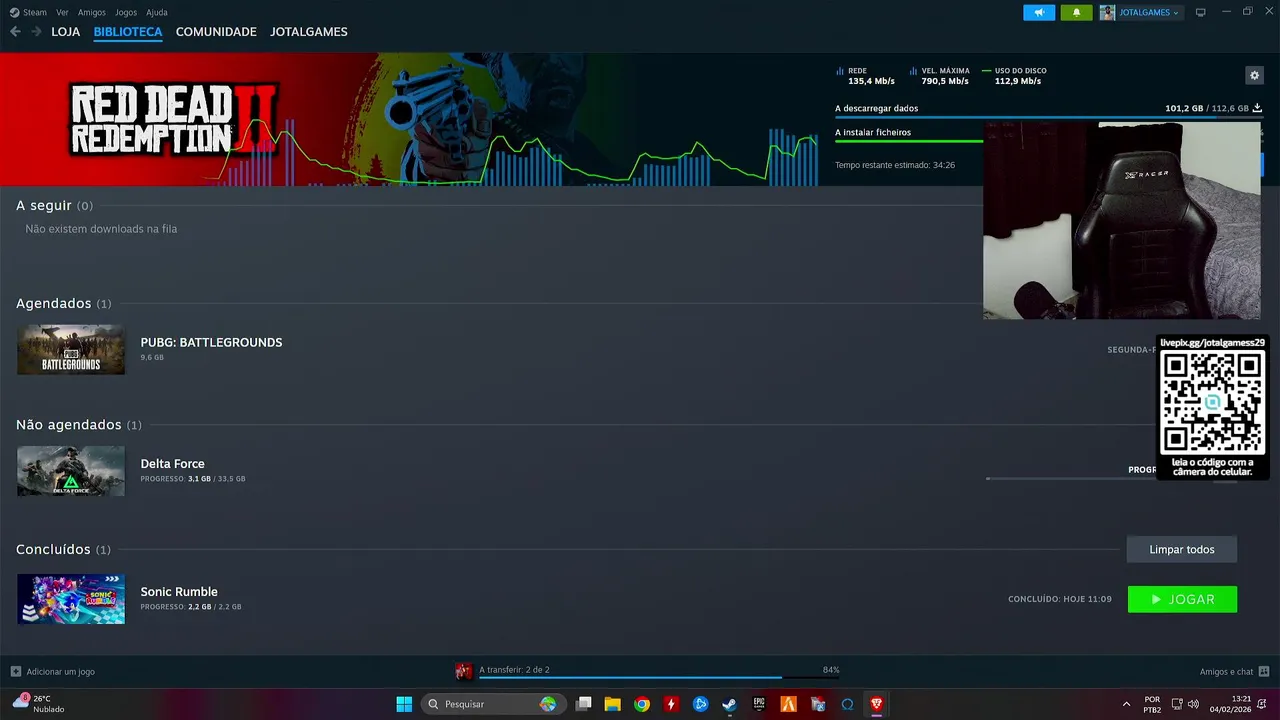Open Google Chrome from the taskbar
1280x720 pixels.
point(642,704)
